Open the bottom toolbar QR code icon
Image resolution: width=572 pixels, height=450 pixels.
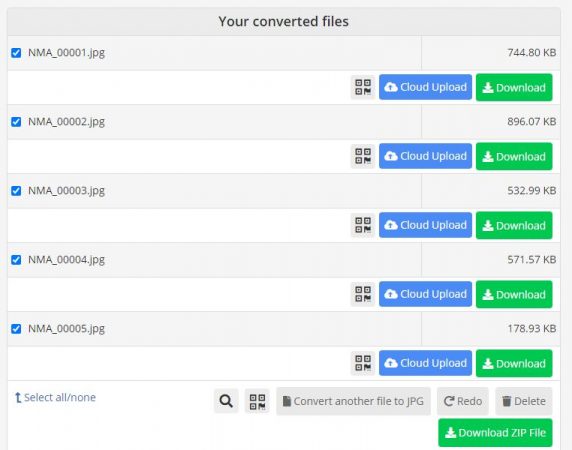(x=257, y=401)
